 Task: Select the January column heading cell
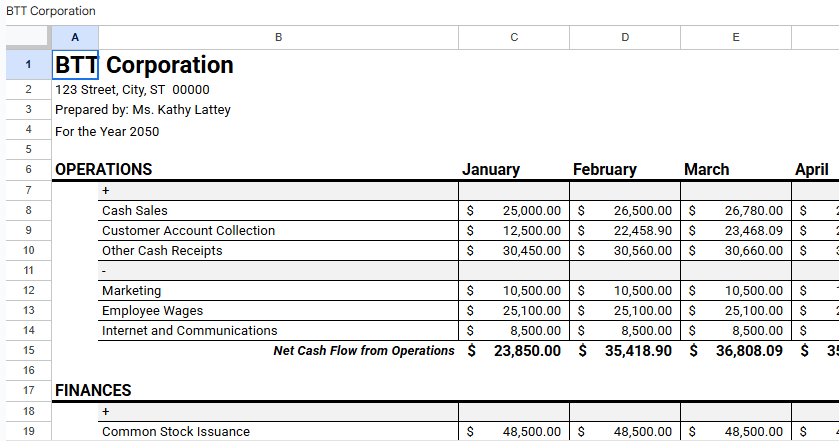491,170
